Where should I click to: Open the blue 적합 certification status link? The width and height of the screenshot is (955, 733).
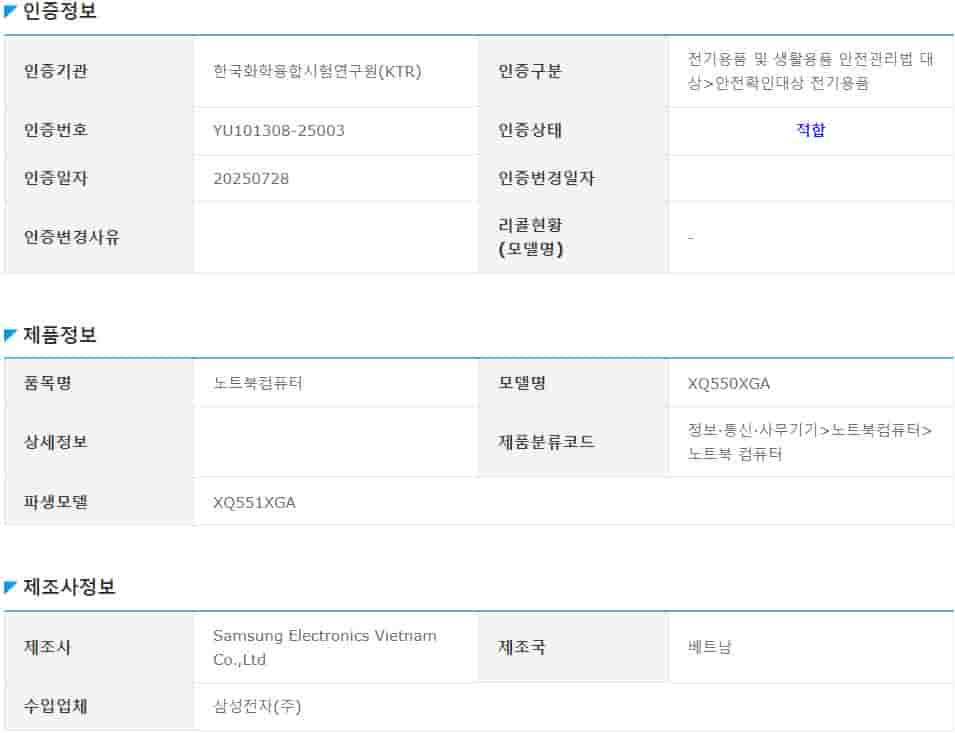pos(811,130)
